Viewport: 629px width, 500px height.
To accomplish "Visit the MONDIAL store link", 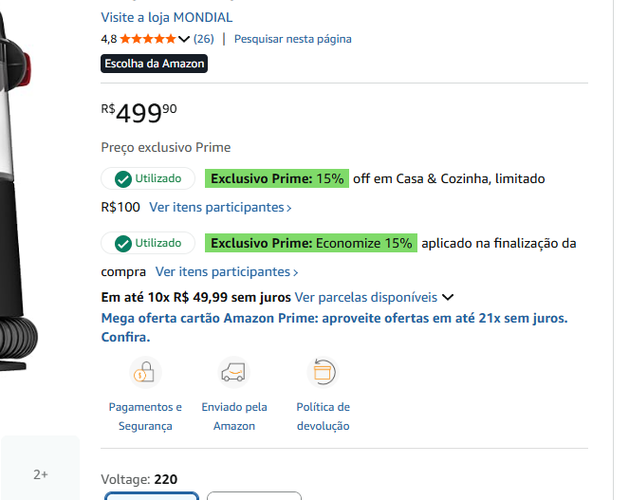I will tap(167, 17).
